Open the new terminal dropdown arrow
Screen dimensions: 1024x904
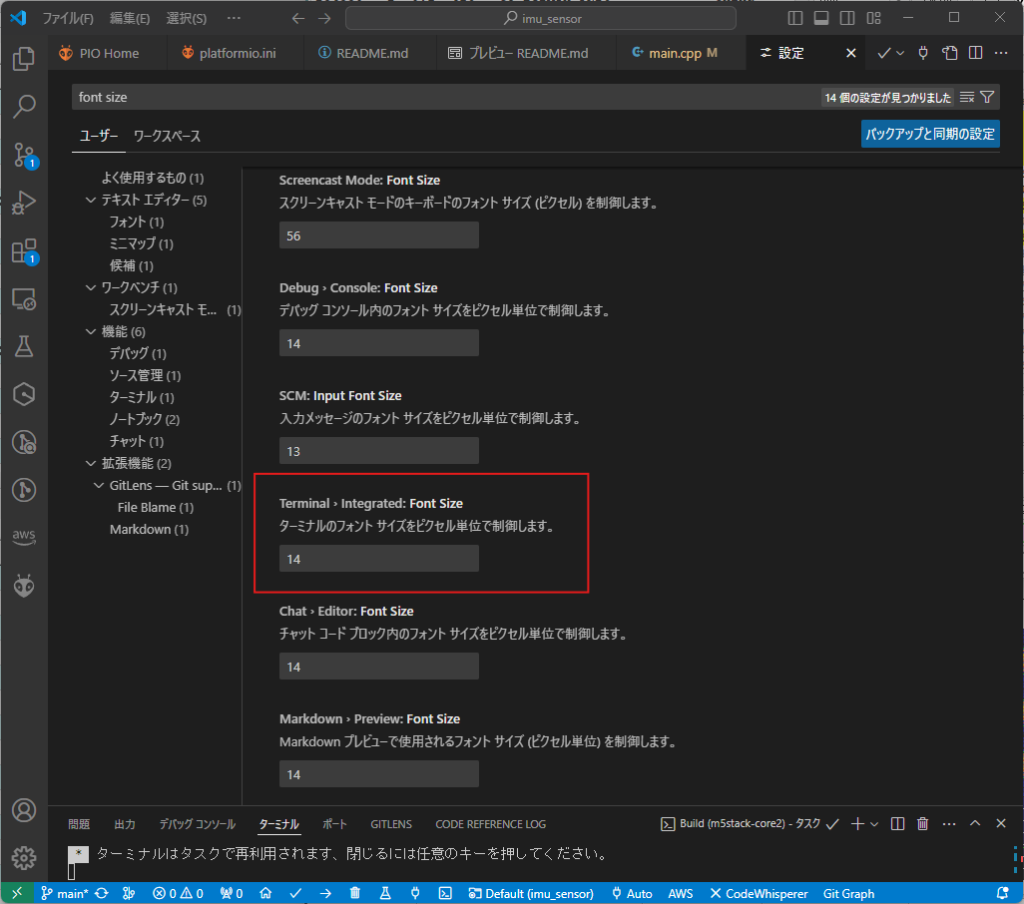[x=875, y=824]
